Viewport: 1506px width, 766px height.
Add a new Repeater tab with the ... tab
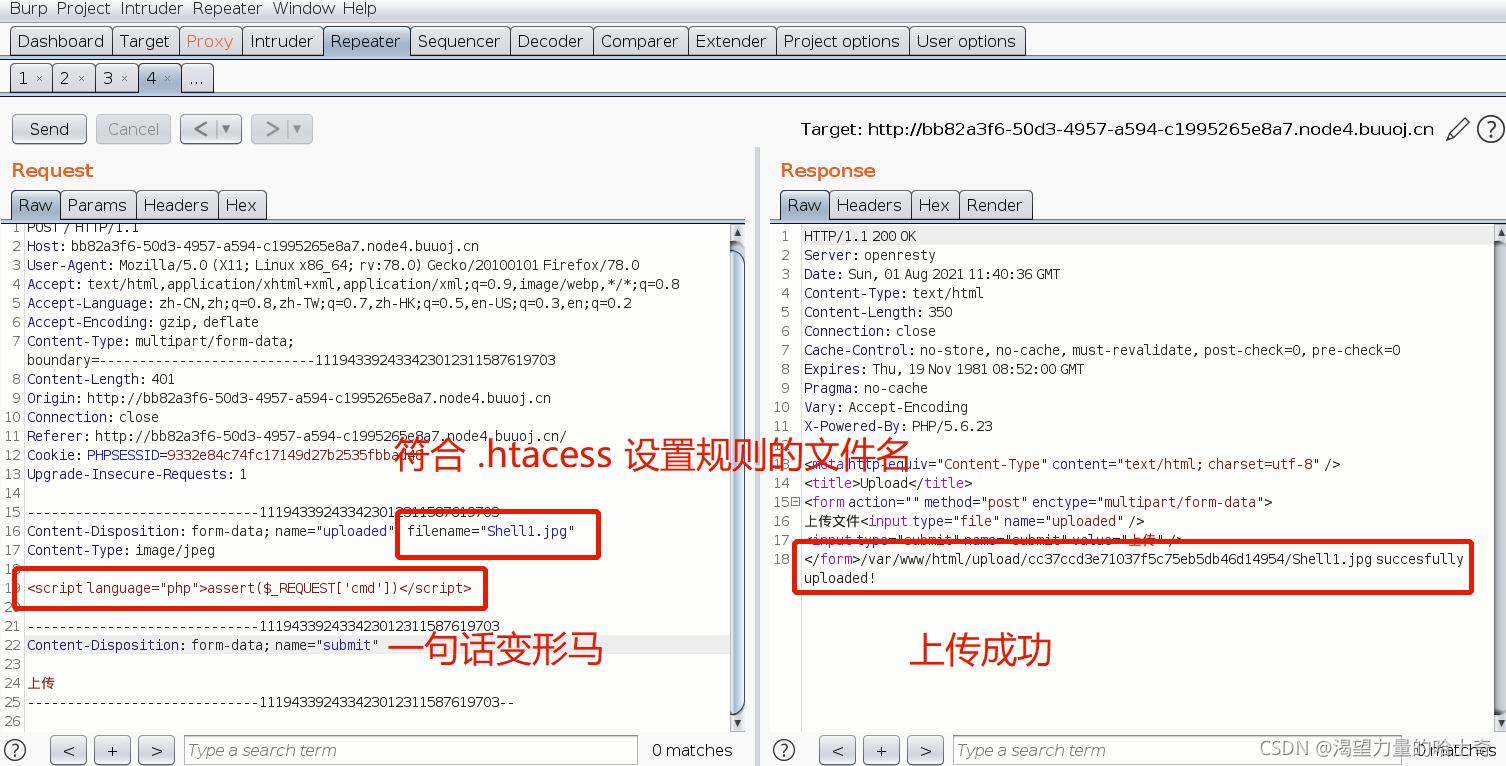[196, 78]
